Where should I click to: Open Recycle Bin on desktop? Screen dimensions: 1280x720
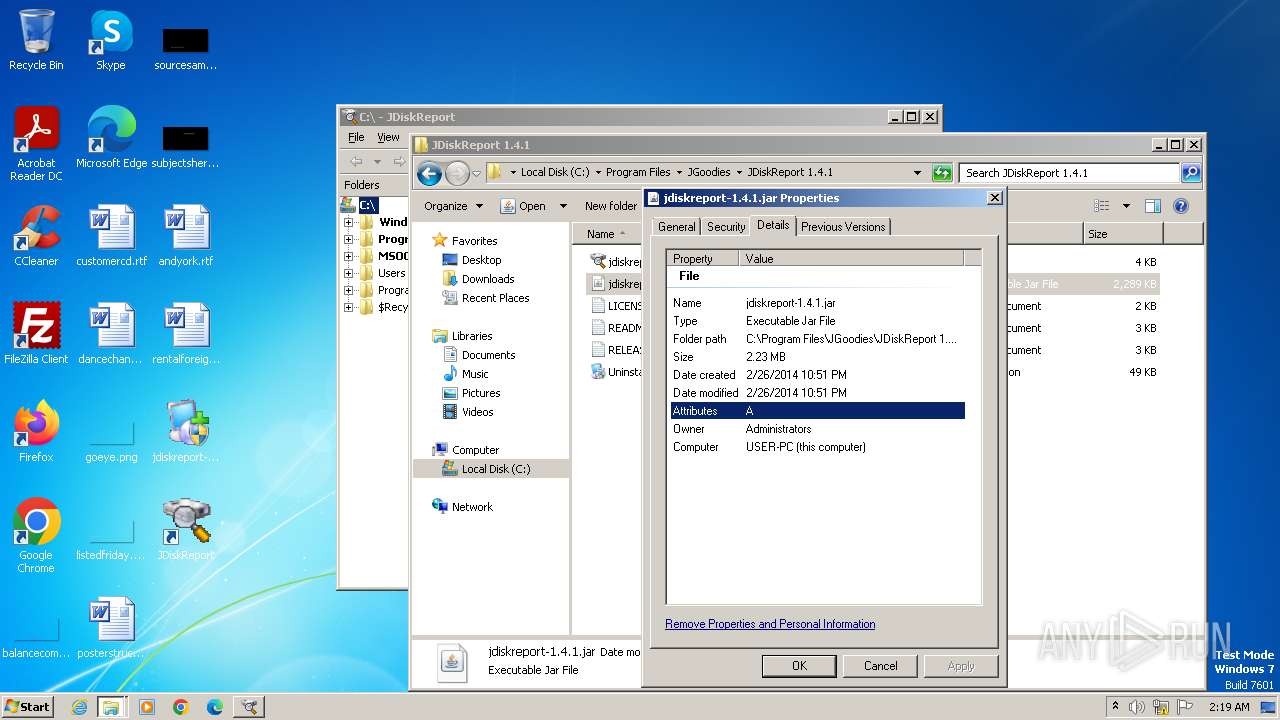coord(36,41)
